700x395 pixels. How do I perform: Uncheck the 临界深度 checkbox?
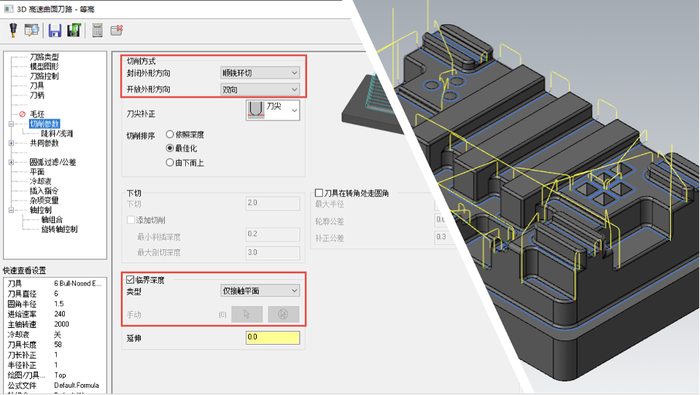pyautogui.click(x=130, y=280)
